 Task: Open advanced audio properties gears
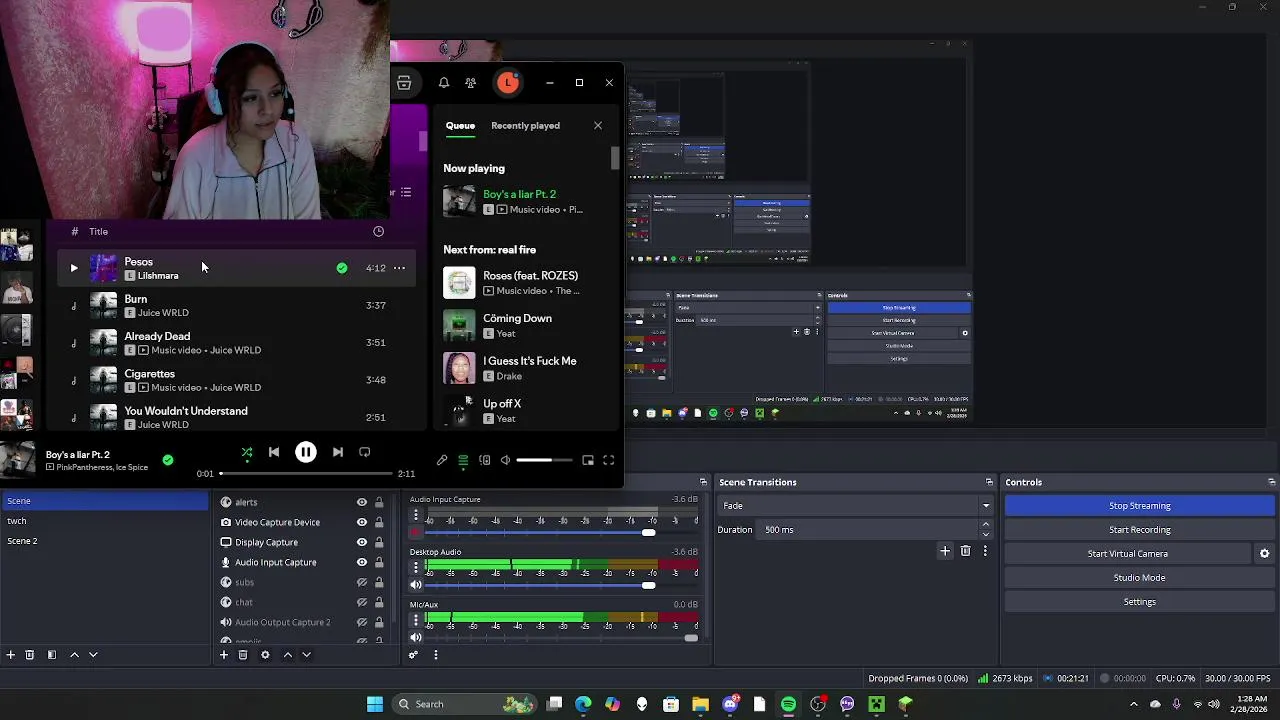tap(413, 655)
